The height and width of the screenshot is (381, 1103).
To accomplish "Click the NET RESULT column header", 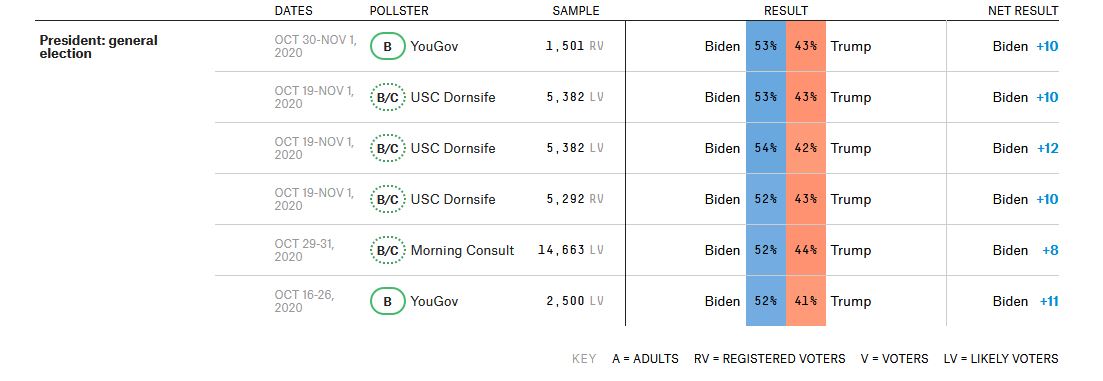I will 1023,11.
